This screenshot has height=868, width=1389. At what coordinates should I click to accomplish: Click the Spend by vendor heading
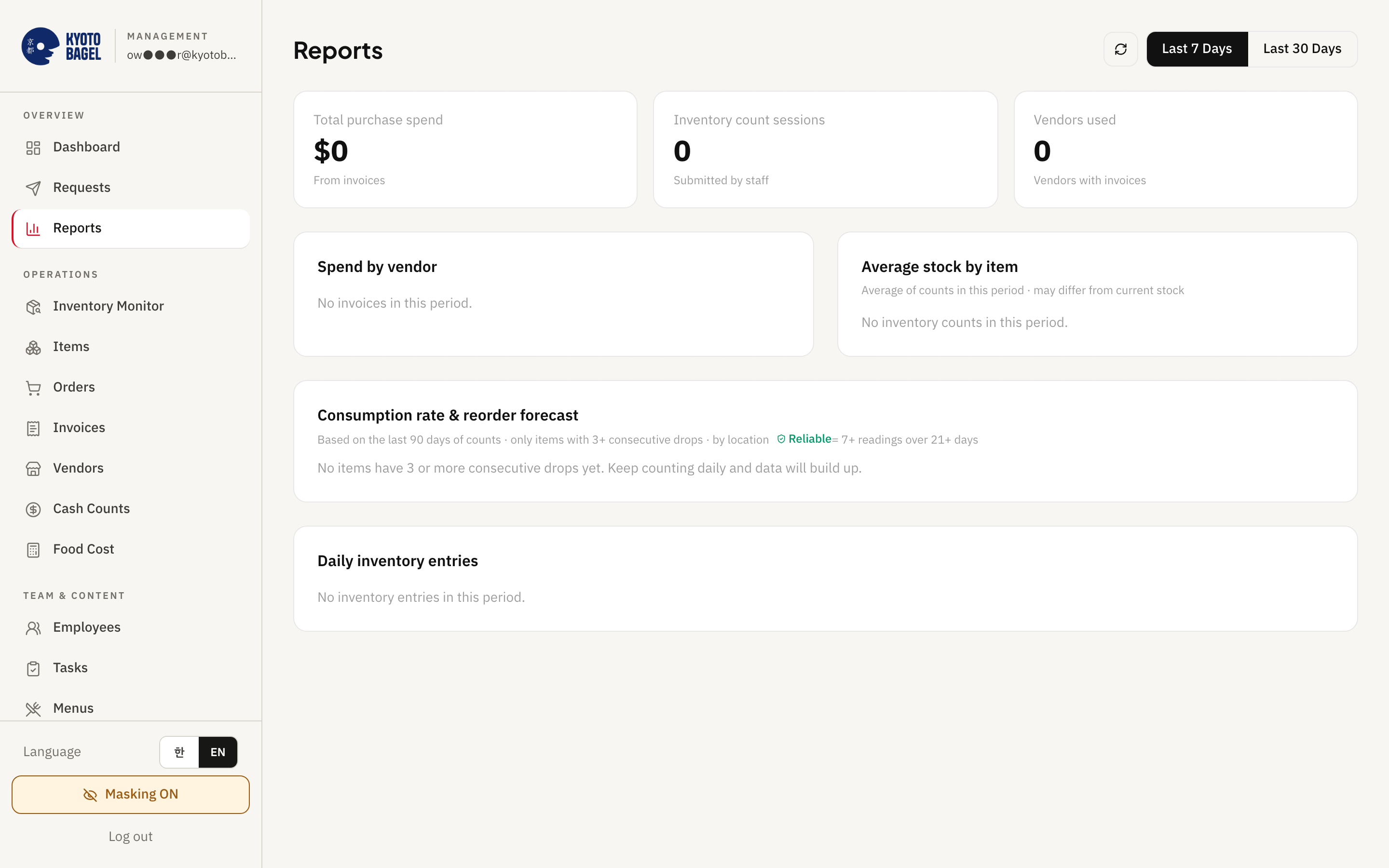tap(377, 267)
